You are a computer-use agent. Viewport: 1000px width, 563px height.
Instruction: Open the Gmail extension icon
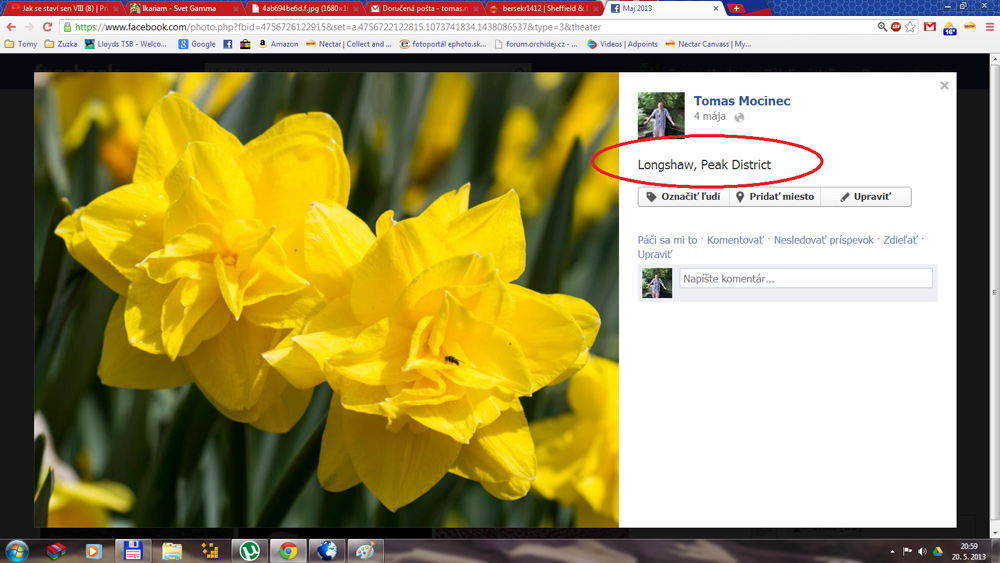[x=930, y=27]
